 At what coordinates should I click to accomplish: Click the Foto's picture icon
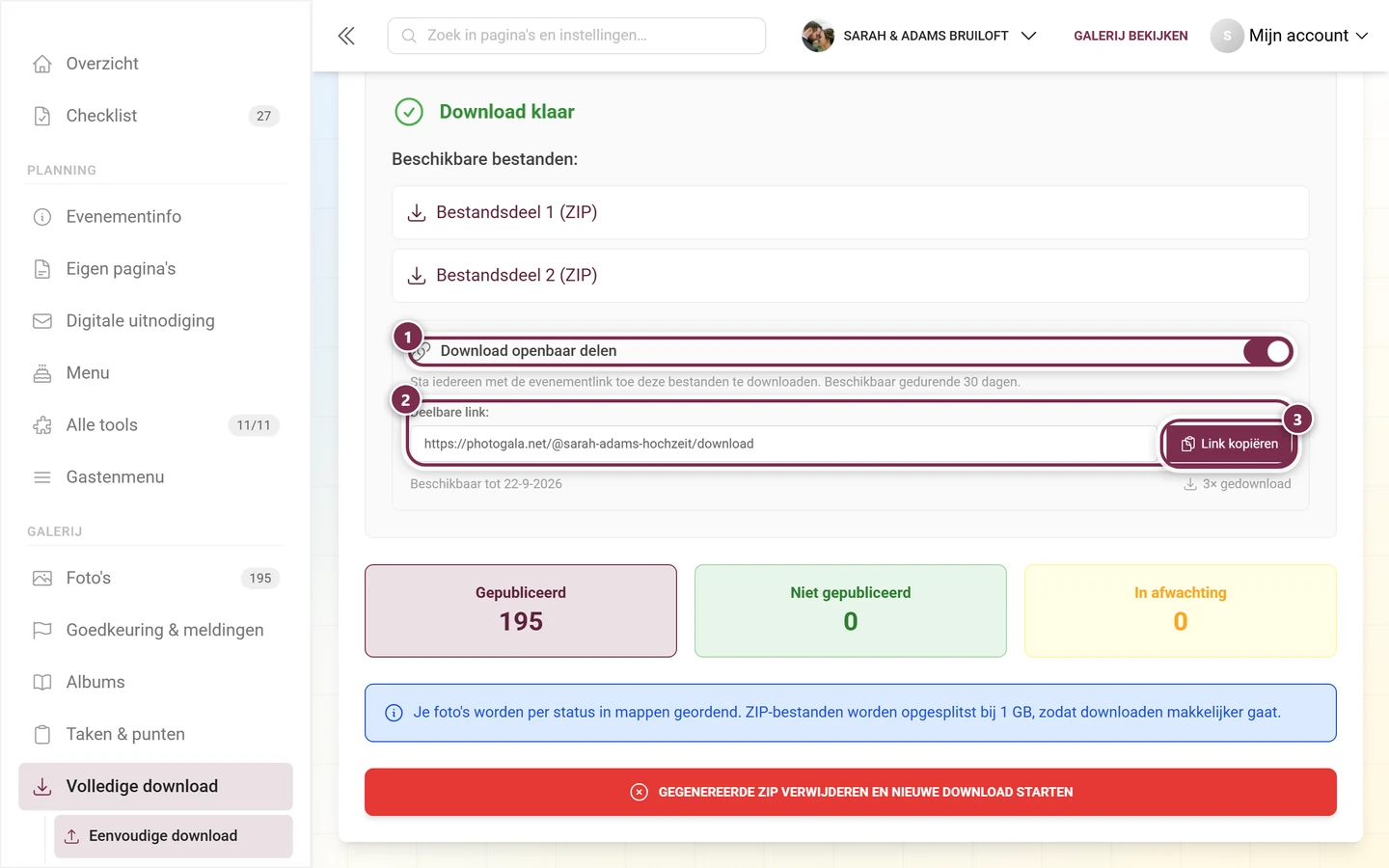(42, 579)
